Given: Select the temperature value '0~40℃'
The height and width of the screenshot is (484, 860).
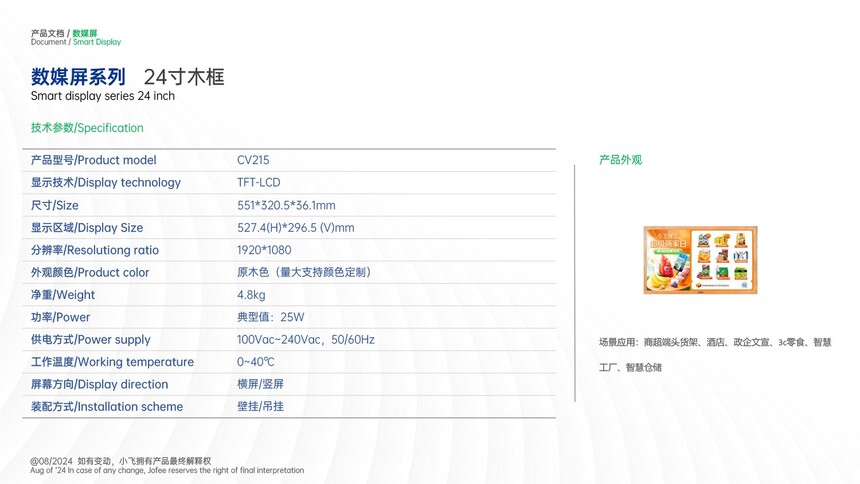Looking at the screenshot, I should (256, 362).
